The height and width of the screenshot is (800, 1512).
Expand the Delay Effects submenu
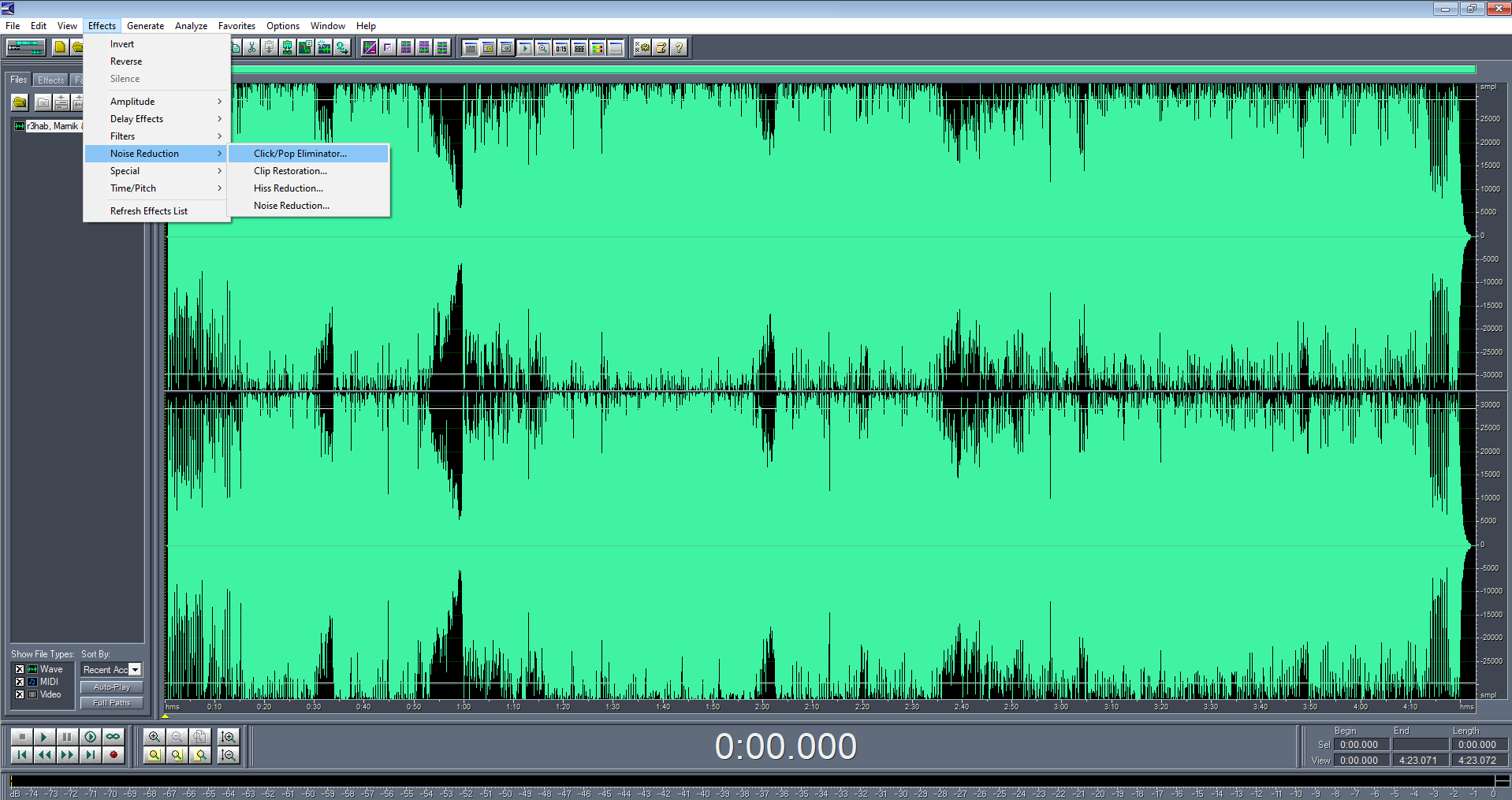pos(157,119)
